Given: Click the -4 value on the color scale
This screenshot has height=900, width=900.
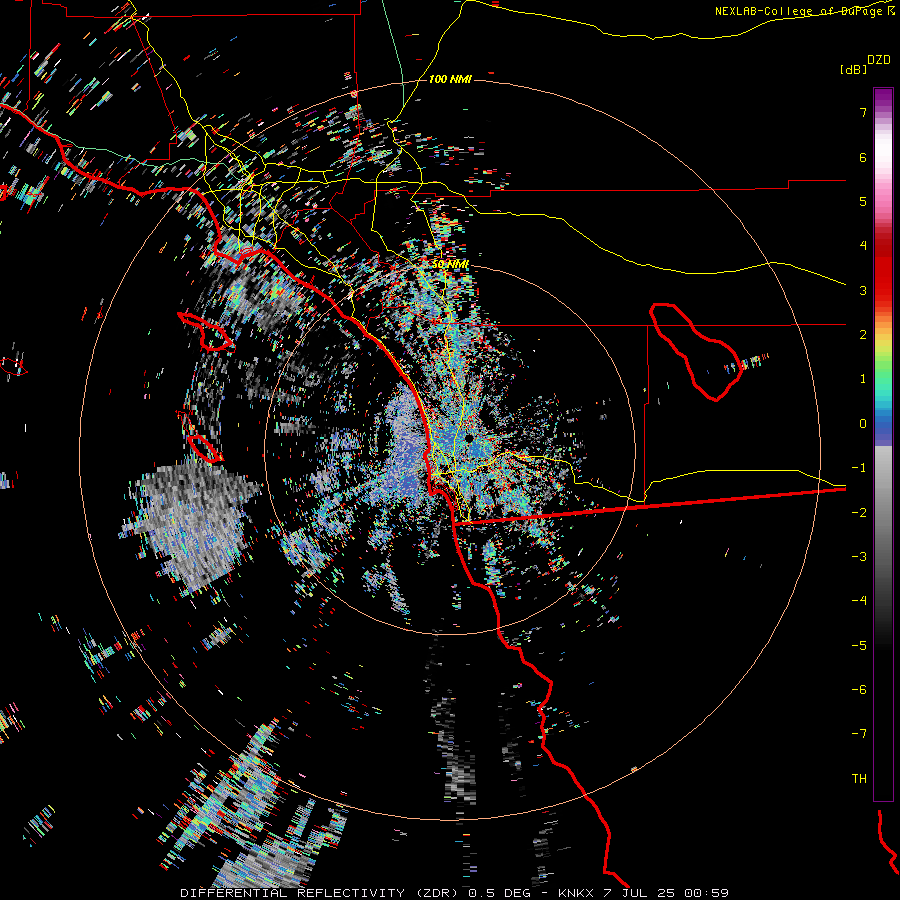Looking at the screenshot, I should (x=859, y=601).
